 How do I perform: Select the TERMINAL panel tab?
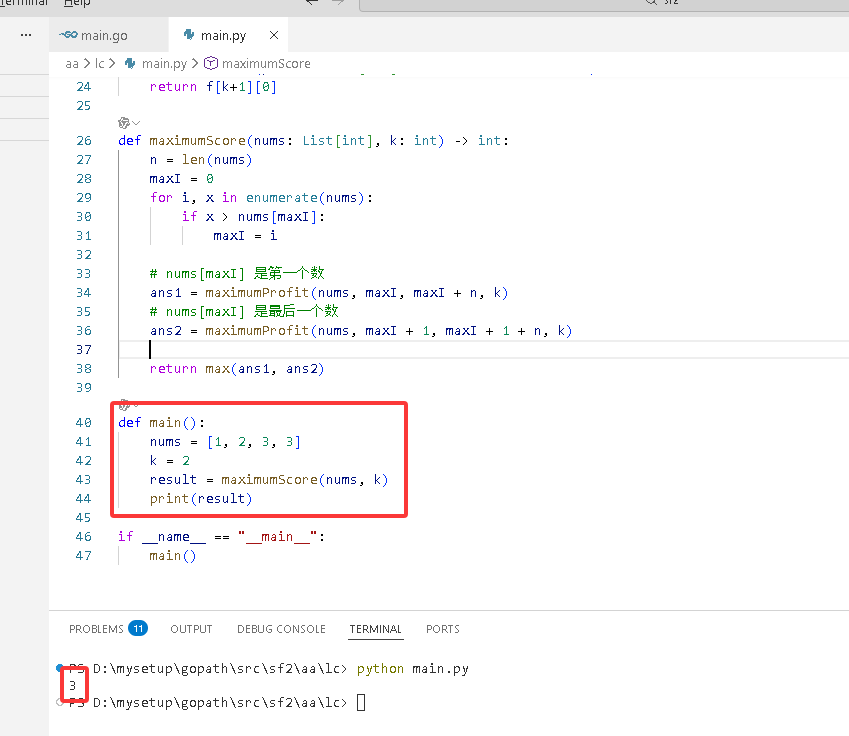(375, 629)
